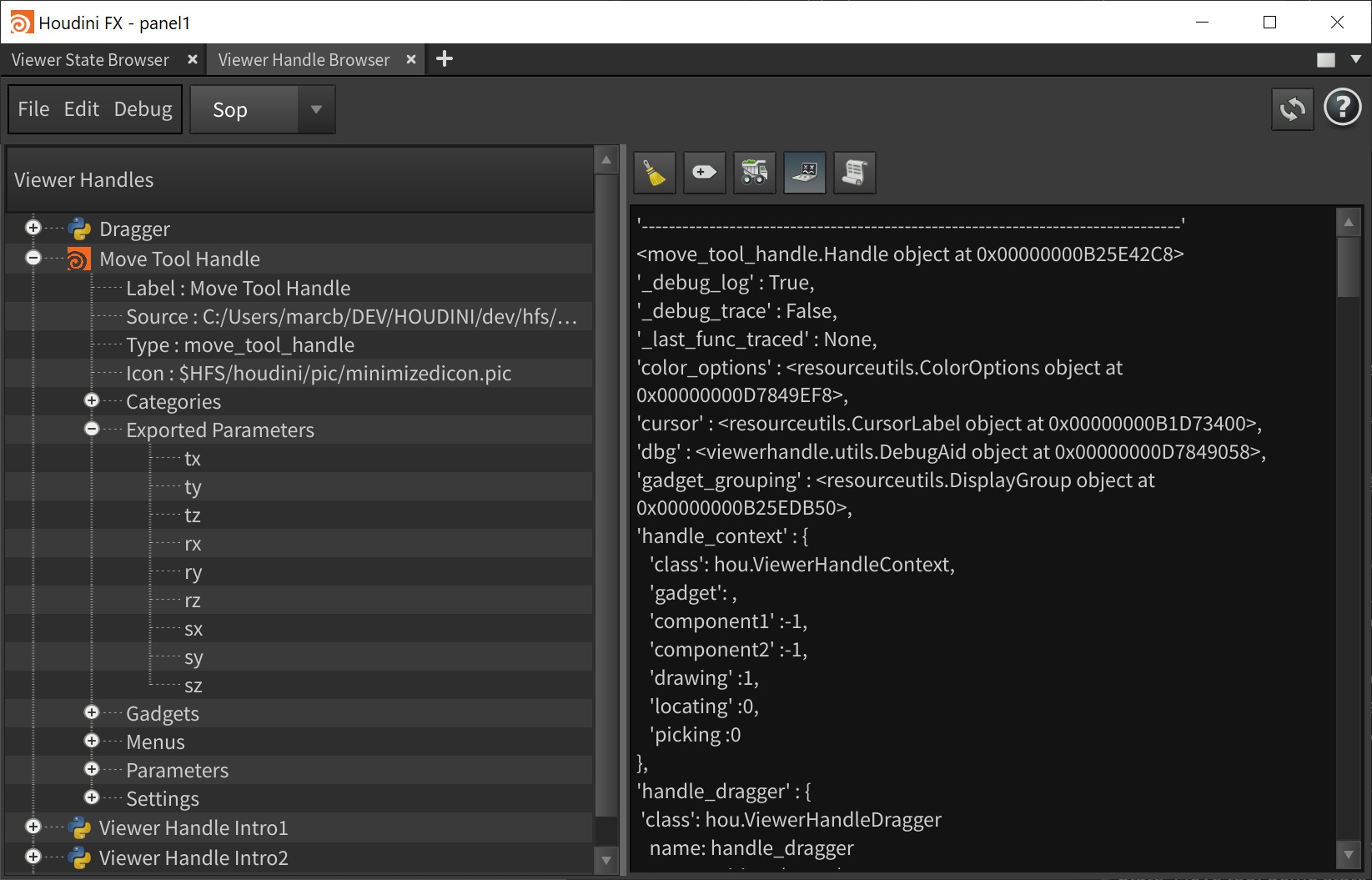This screenshot has width=1372, height=880.
Task: Open help with the question mark icon
Action: (1342, 108)
